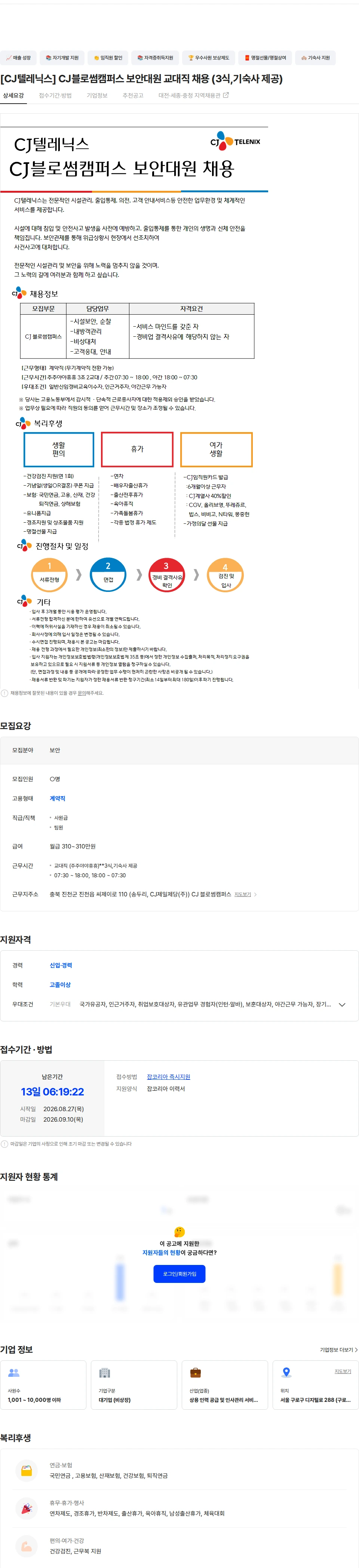Click the chevron after work address 지도보기
Viewport: 359px width, 1568px height.
coord(255,894)
